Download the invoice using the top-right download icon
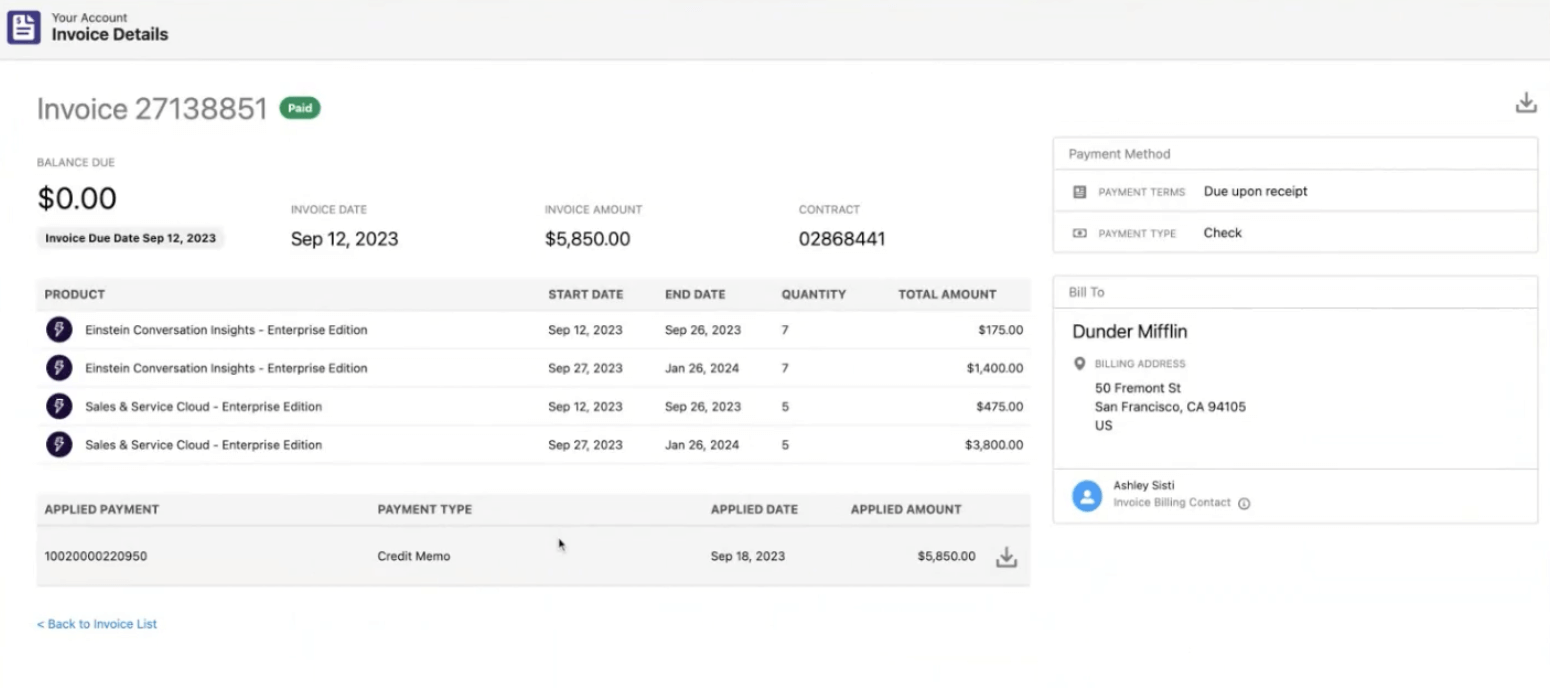 (x=1525, y=101)
